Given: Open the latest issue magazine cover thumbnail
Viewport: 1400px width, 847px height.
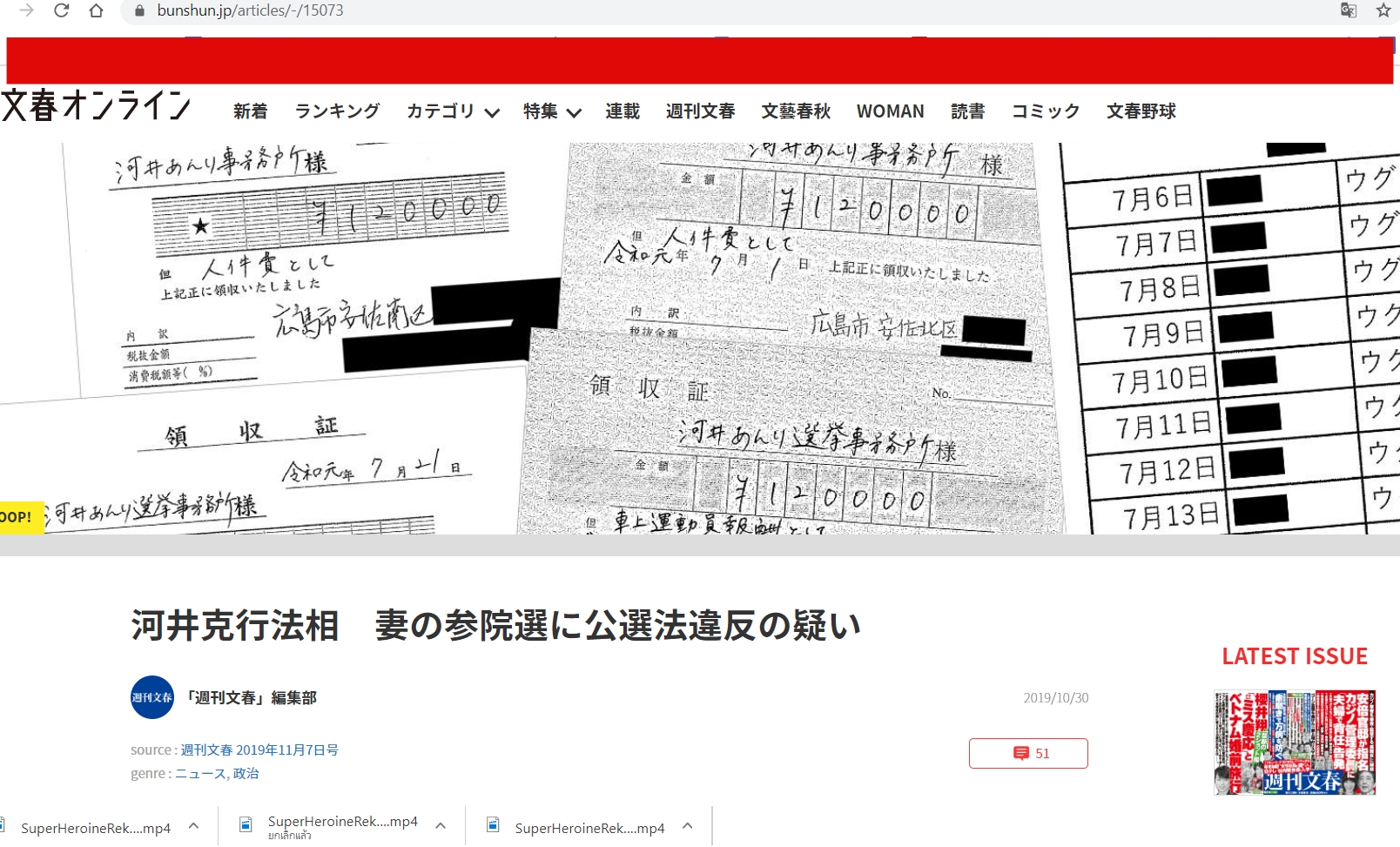Looking at the screenshot, I should [x=1295, y=742].
